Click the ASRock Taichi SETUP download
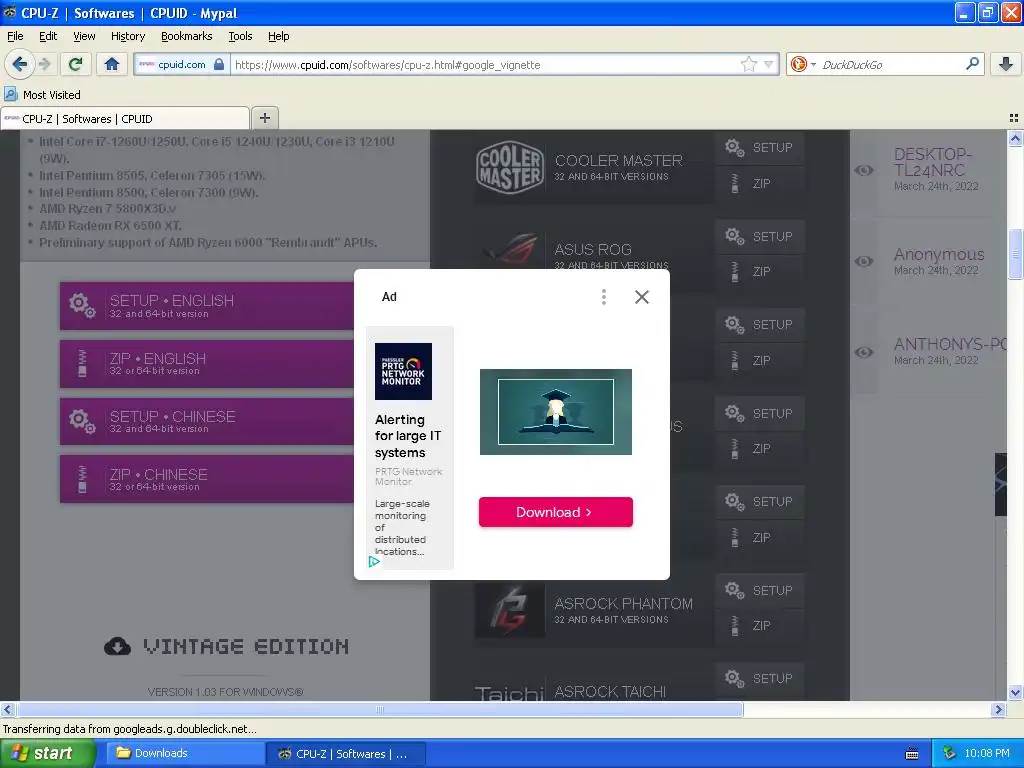This screenshot has width=1024, height=768. coord(760,679)
